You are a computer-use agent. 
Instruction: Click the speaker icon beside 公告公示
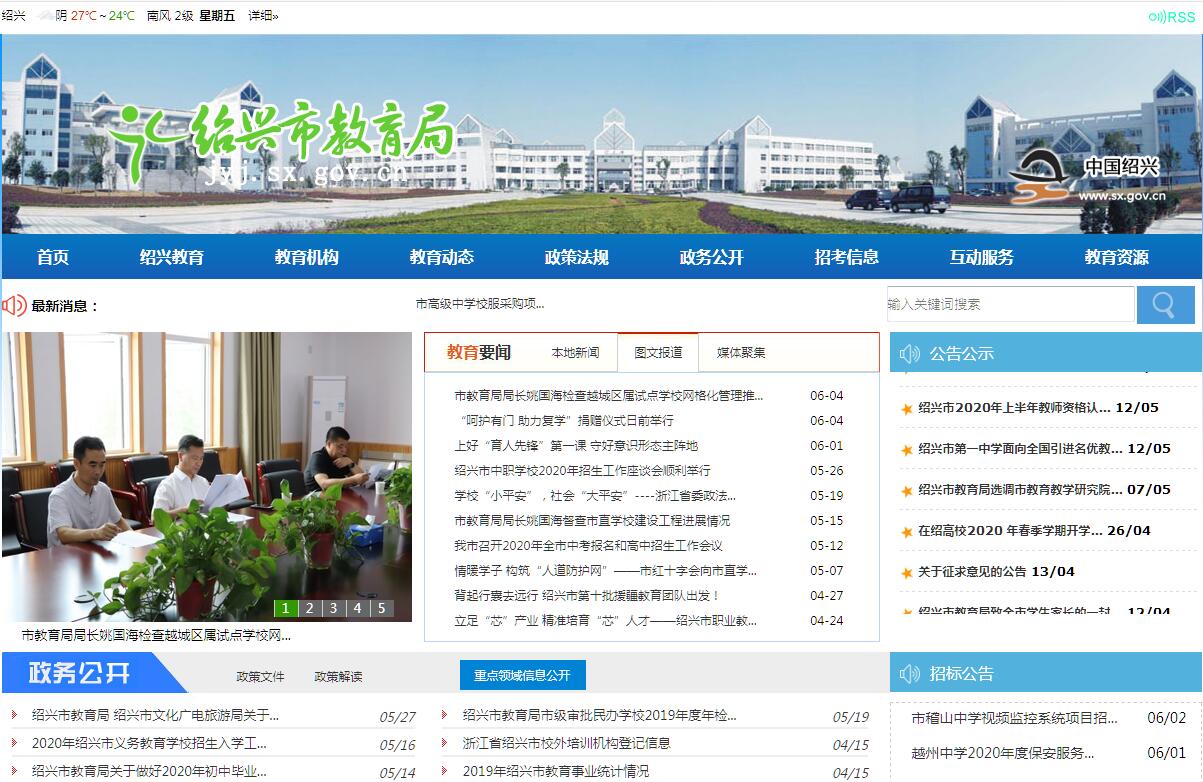tap(909, 353)
